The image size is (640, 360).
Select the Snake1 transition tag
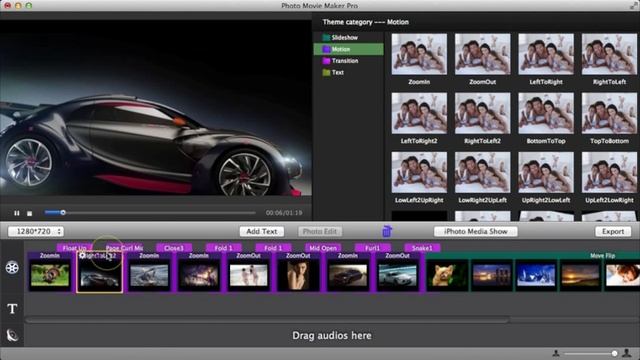[x=422, y=248]
